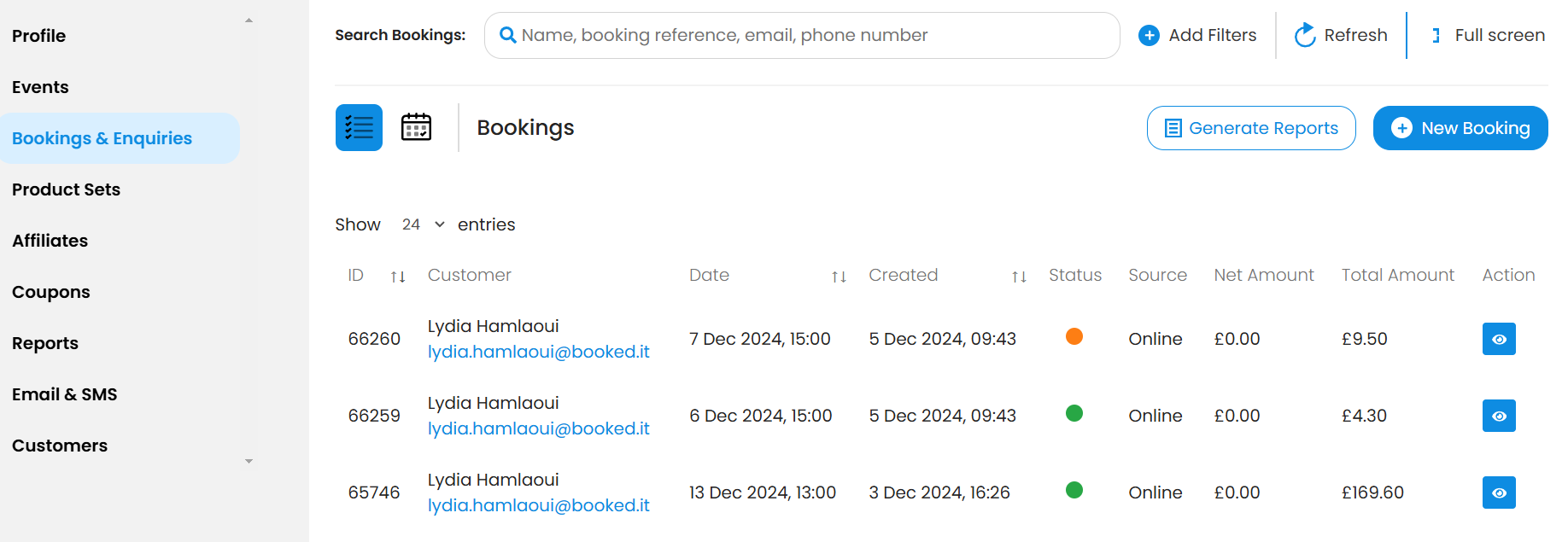View booking 66260 details
Screen dimensions: 1568x542
tap(1498, 339)
